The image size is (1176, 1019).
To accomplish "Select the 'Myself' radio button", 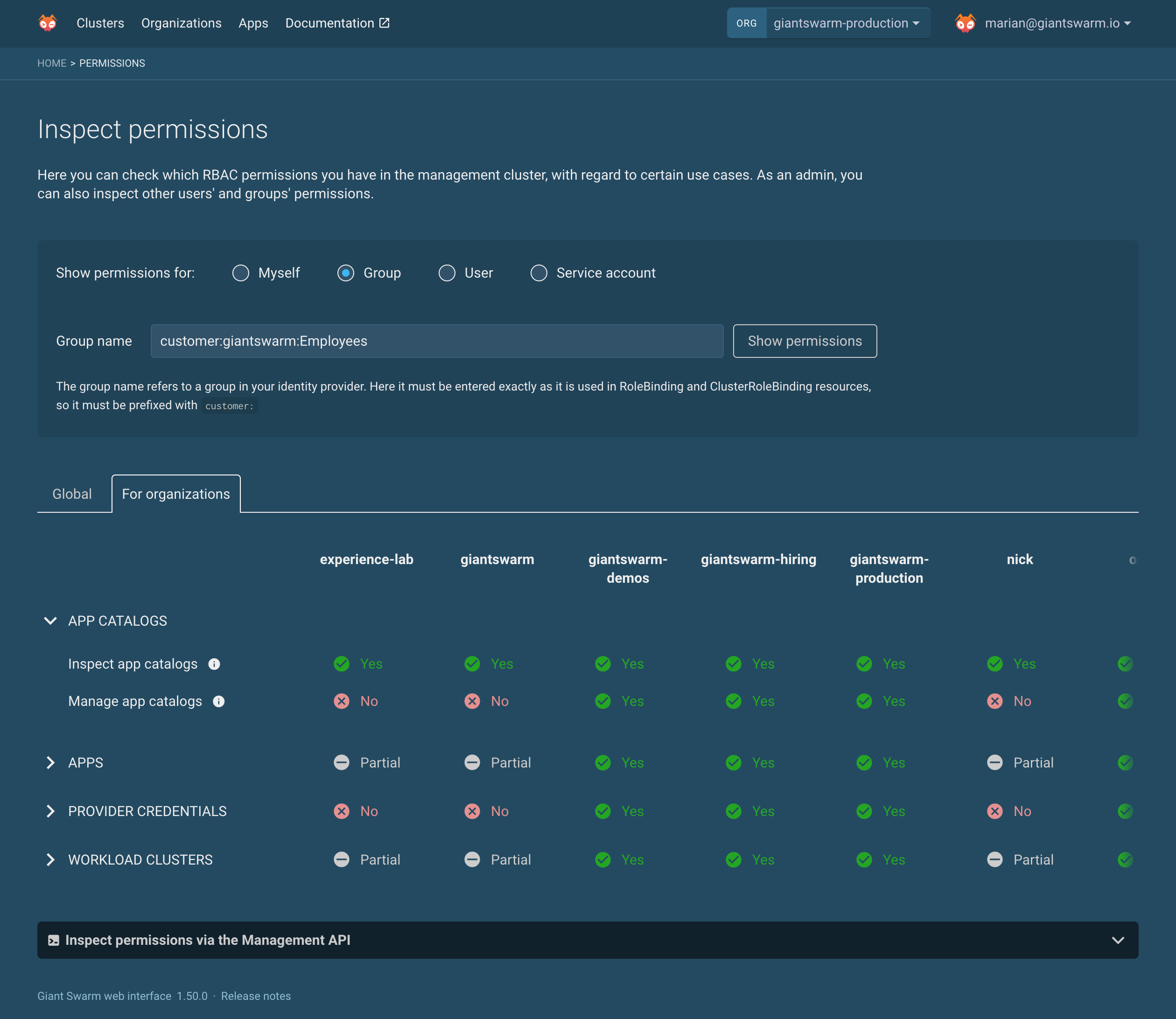I will [241, 273].
